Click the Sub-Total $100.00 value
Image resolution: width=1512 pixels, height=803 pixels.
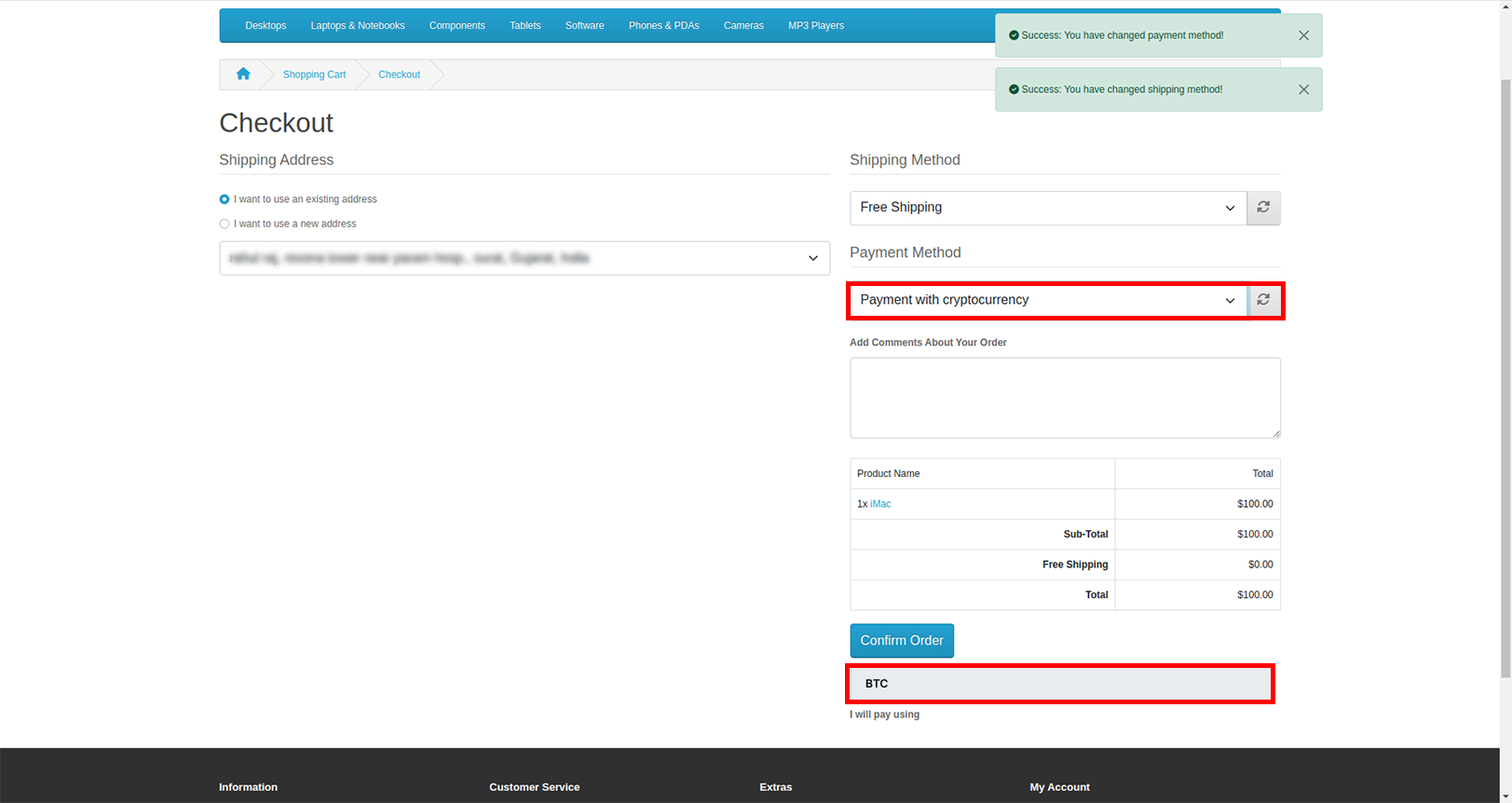pos(1255,535)
